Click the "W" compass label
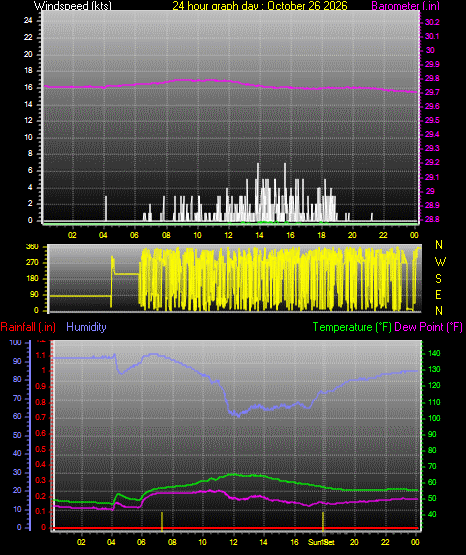Image resolution: width=466 pixels, height=555 pixels. tap(440, 262)
